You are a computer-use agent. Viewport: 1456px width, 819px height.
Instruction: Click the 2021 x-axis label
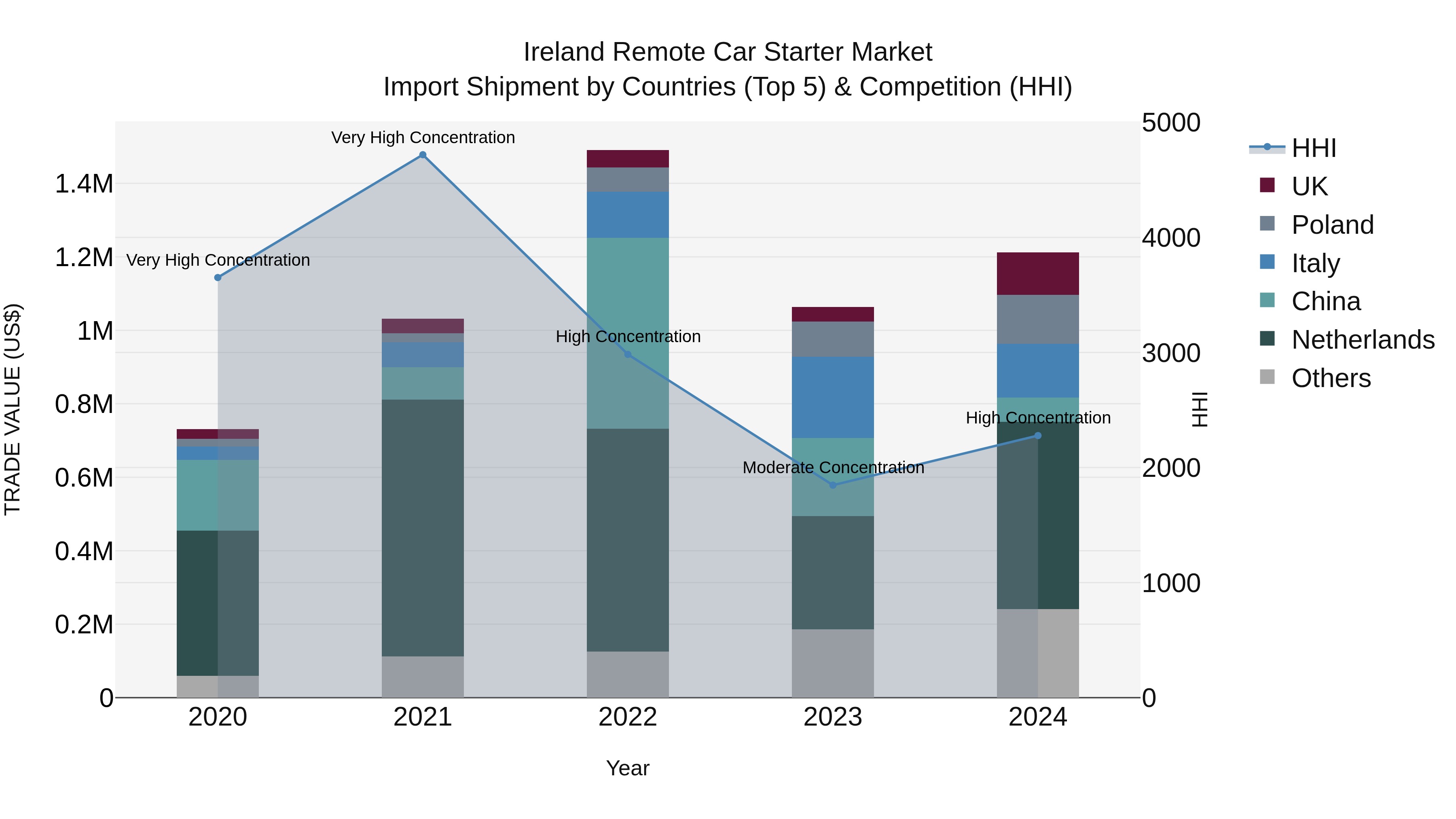[423, 717]
